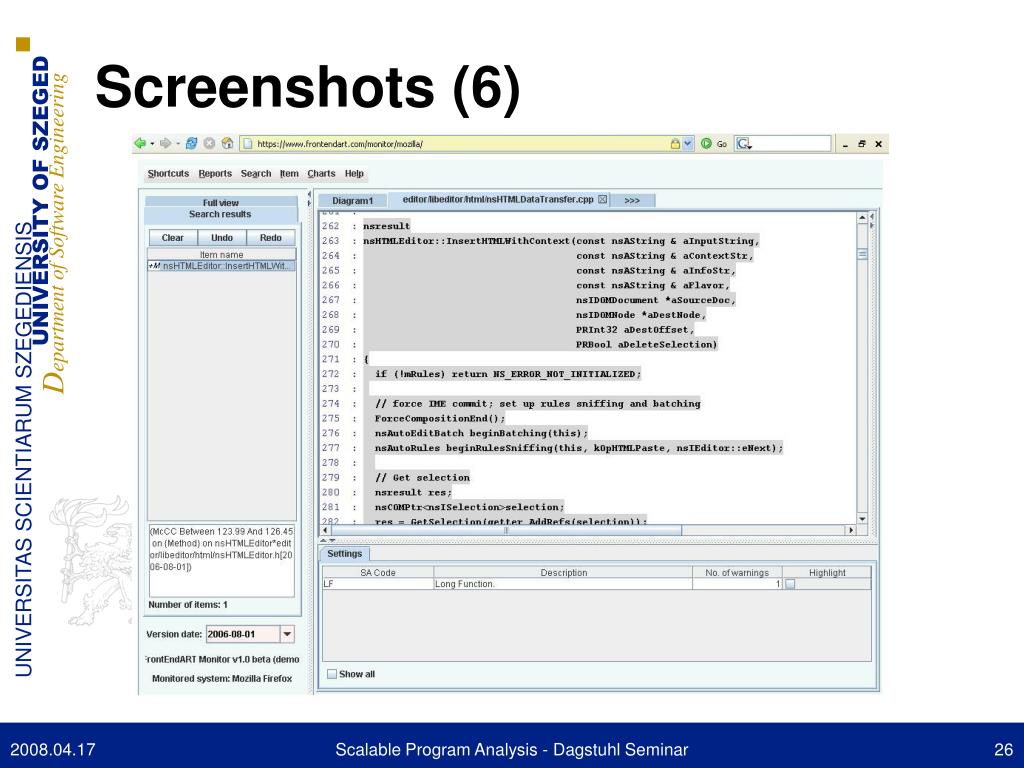Click the splitter arrows above Settings tab
Screen dimensions: 1024x768
[x=329, y=541]
